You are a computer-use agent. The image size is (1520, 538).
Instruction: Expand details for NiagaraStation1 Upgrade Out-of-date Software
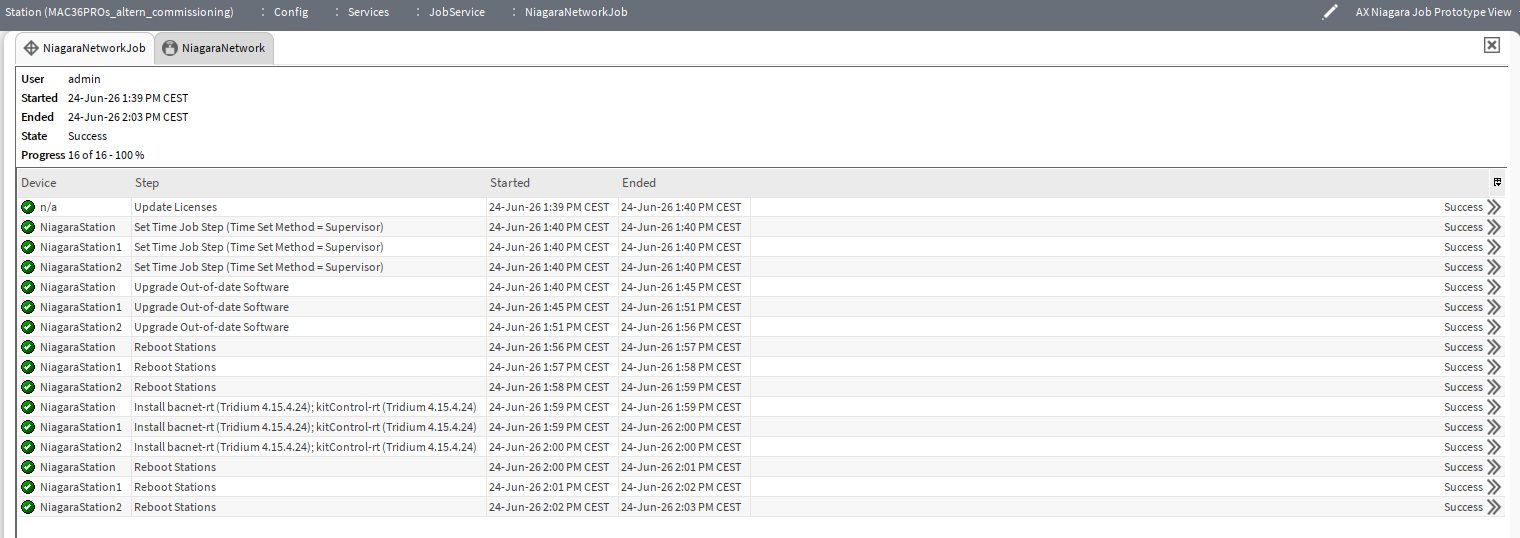click(1494, 307)
